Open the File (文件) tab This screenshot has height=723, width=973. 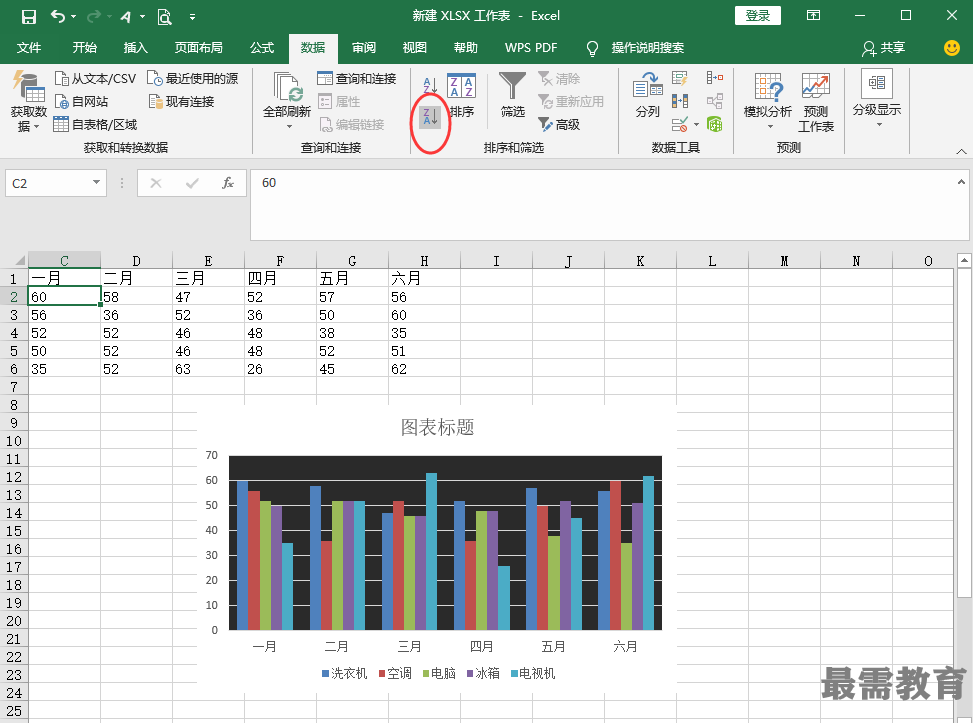29,48
